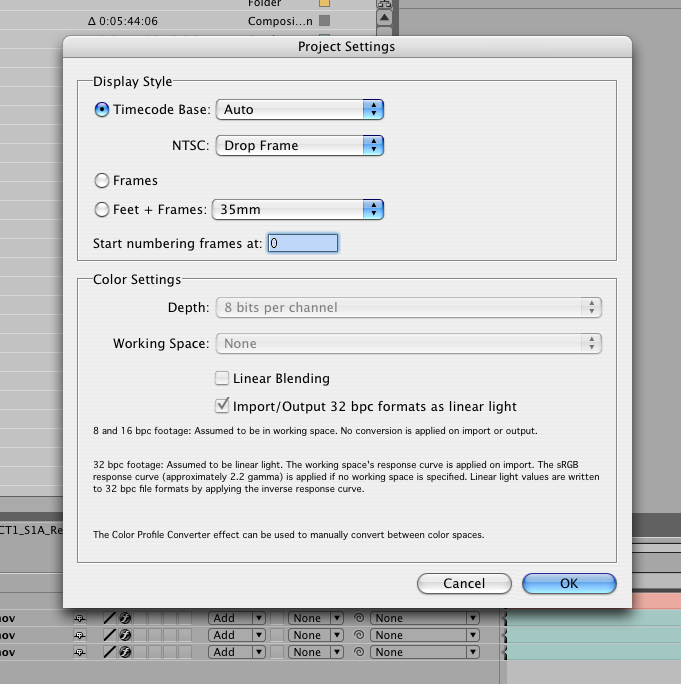Click the 'Composi...n' type entry
681x684 pixels.
(x=280, y=21)
